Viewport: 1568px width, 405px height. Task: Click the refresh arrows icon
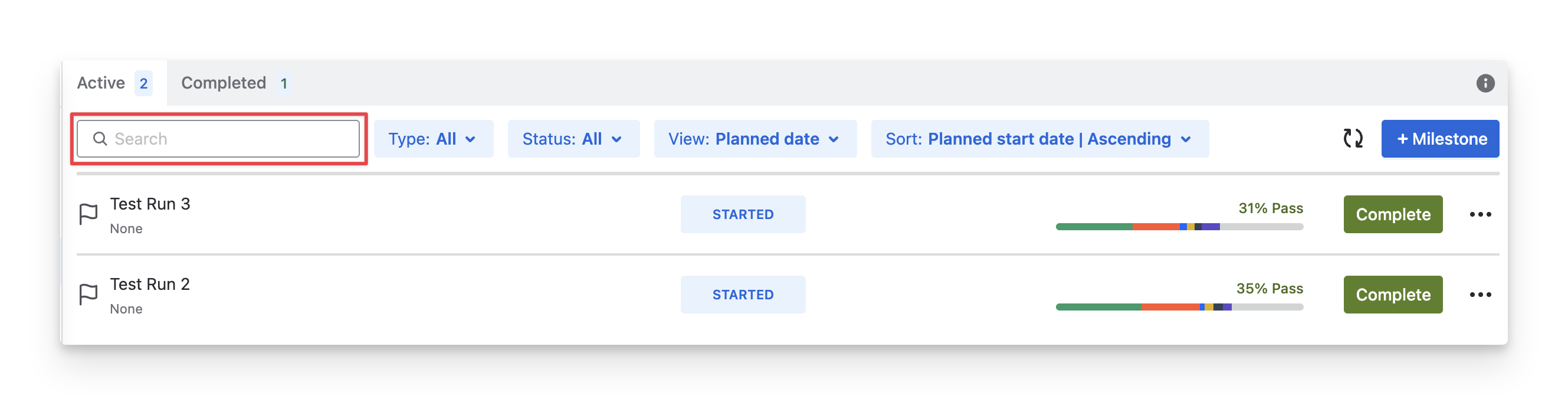(x=1353, y=139)
